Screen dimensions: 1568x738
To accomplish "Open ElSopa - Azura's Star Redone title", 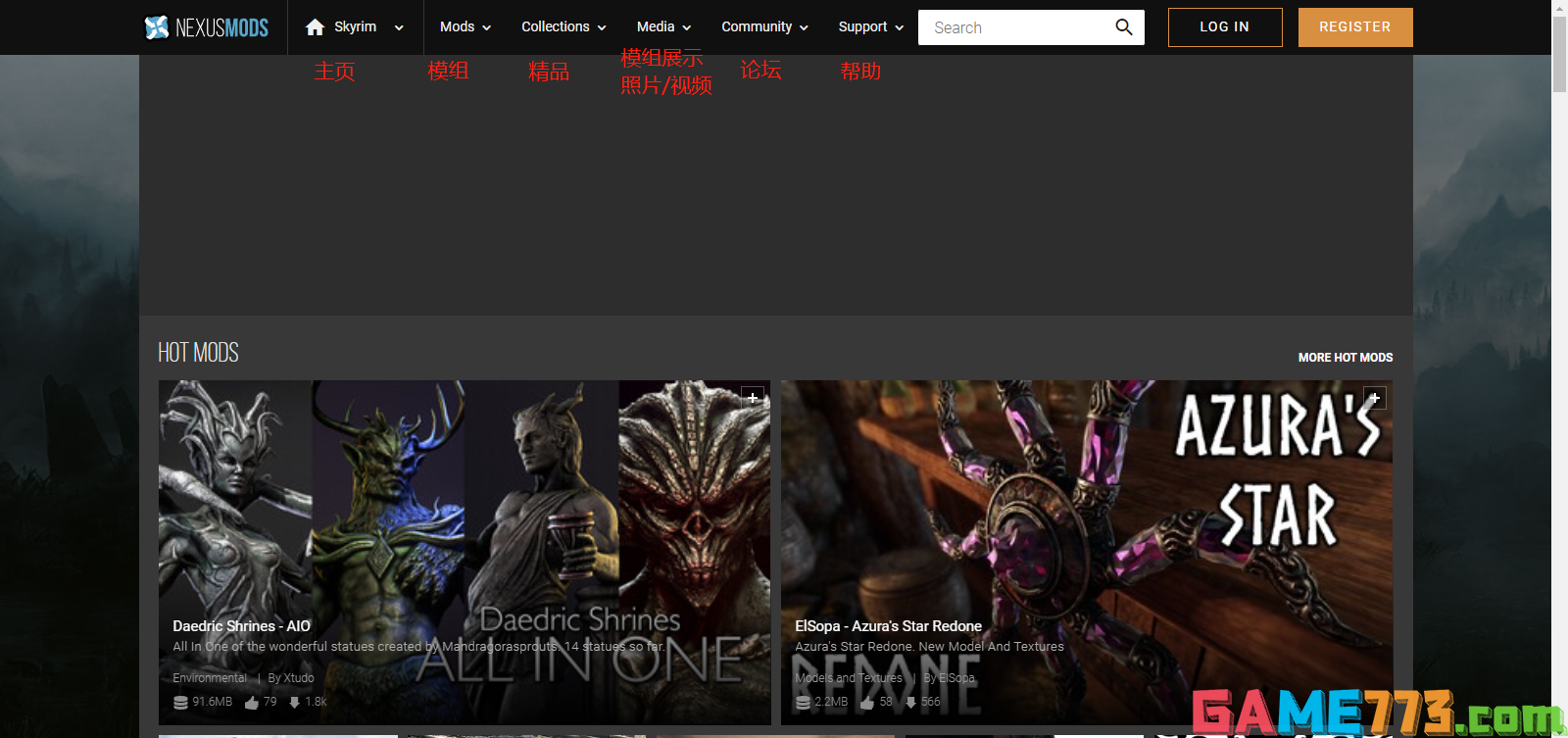I will pyautogui.click(x=888, y=626).
